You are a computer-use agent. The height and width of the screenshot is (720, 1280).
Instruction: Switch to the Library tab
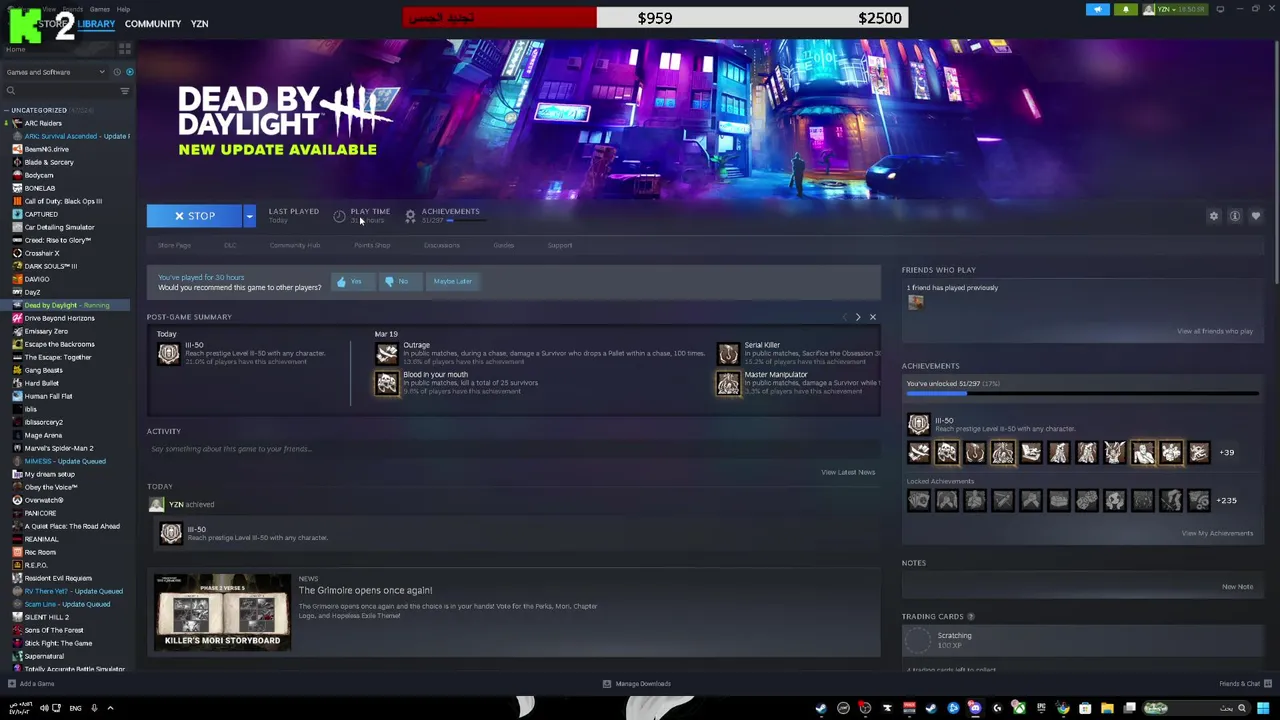(96, 24)
